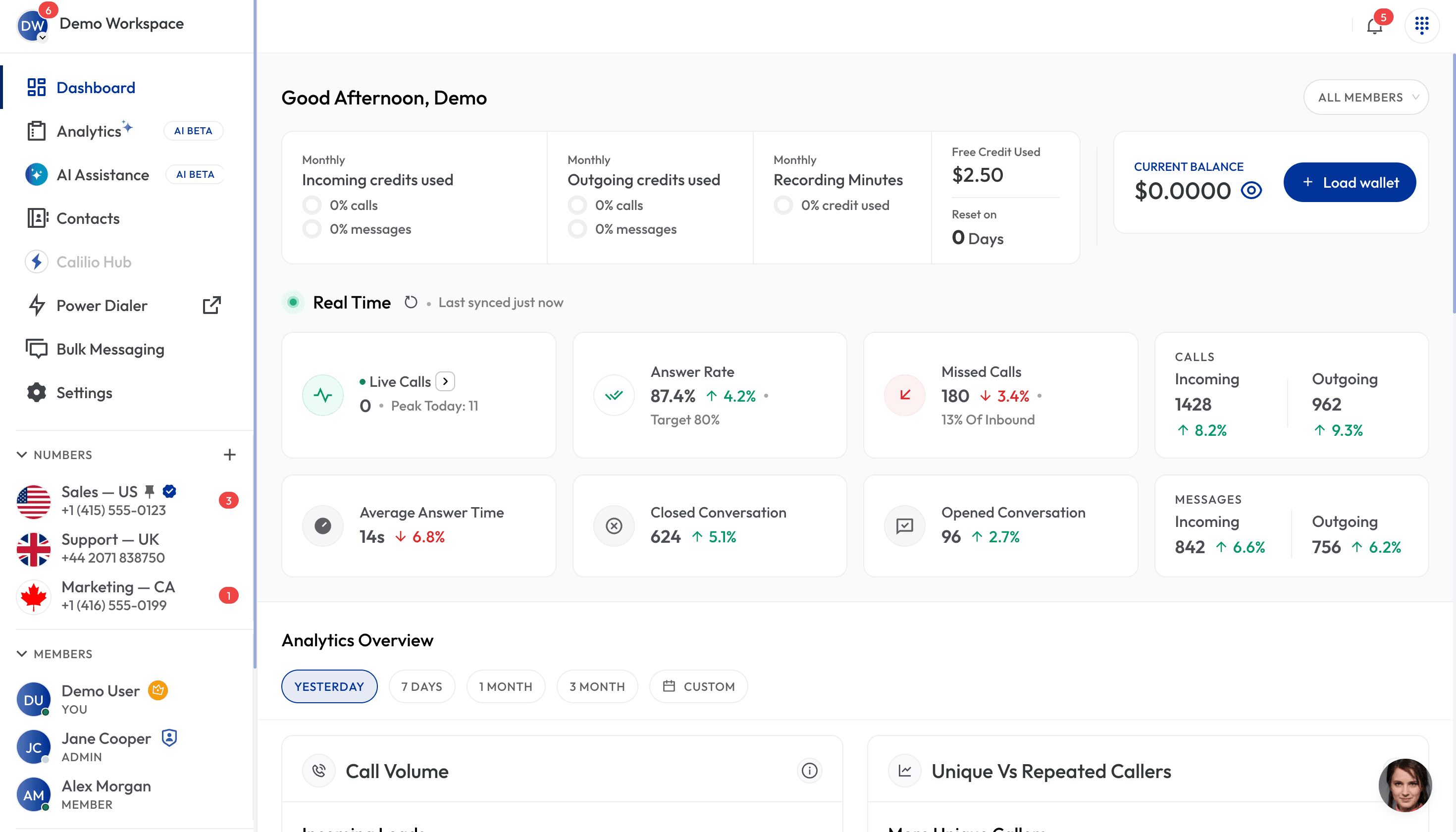1456x832 pixels.
Task: Refresh the Real Time sync icon
Action: 411,302
